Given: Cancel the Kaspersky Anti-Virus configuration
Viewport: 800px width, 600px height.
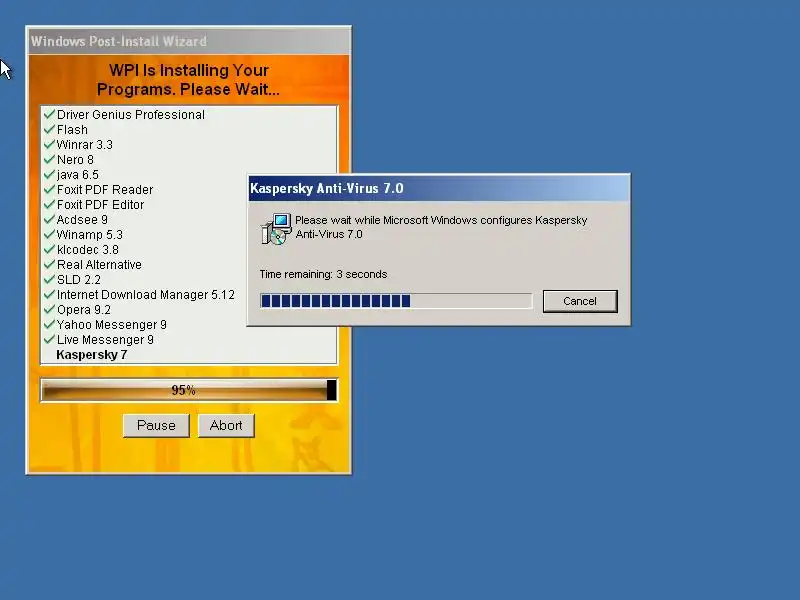Looking at the screenshot, I should 580,301.
